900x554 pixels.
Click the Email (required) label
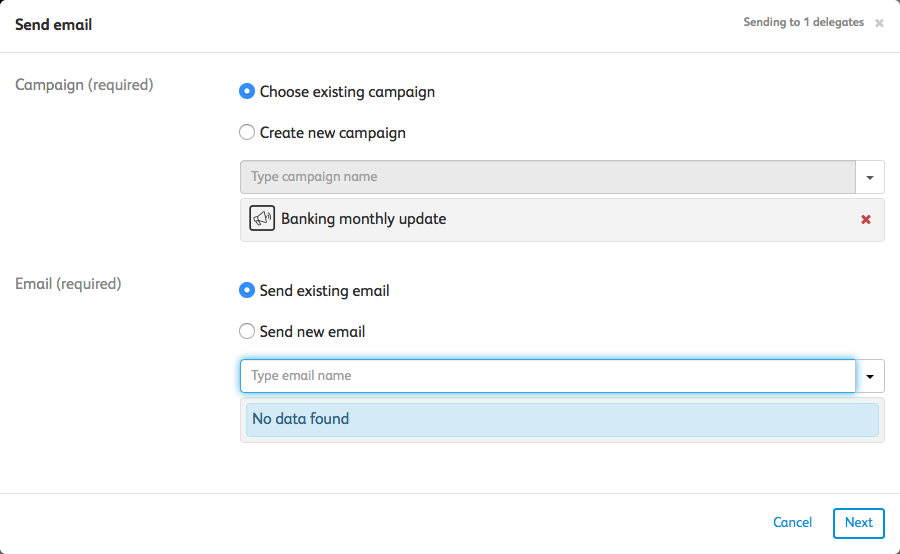(x=68, y=284)
